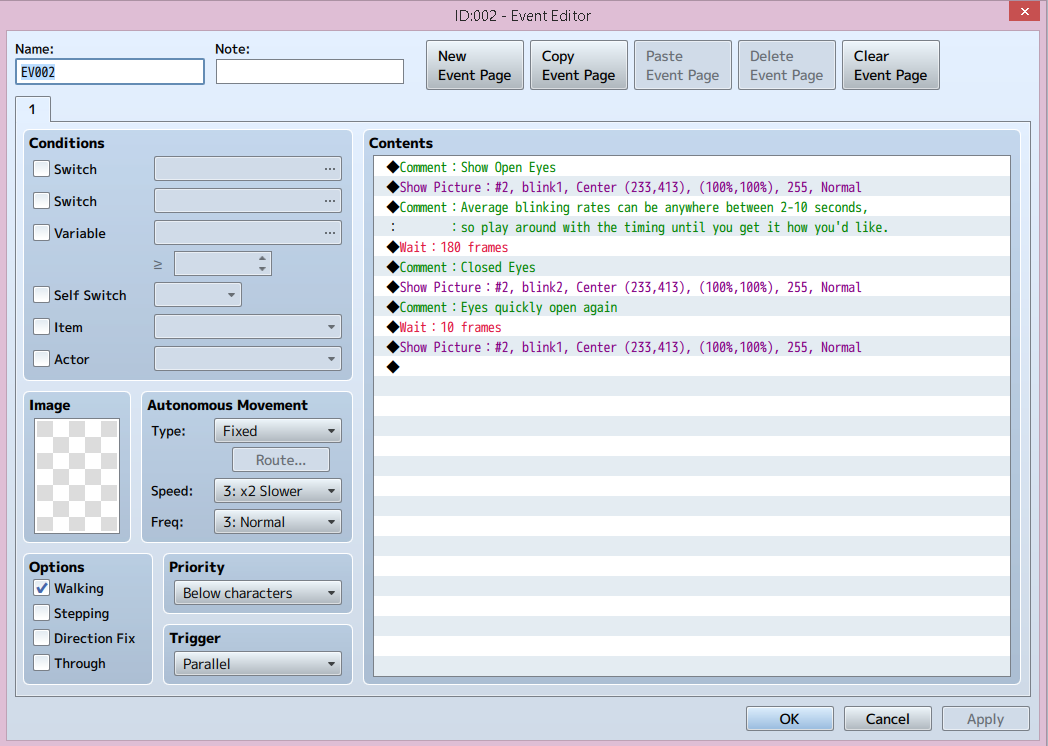Check the Item condition box
The image size is (1048, 746).
[x=41, y=327]
